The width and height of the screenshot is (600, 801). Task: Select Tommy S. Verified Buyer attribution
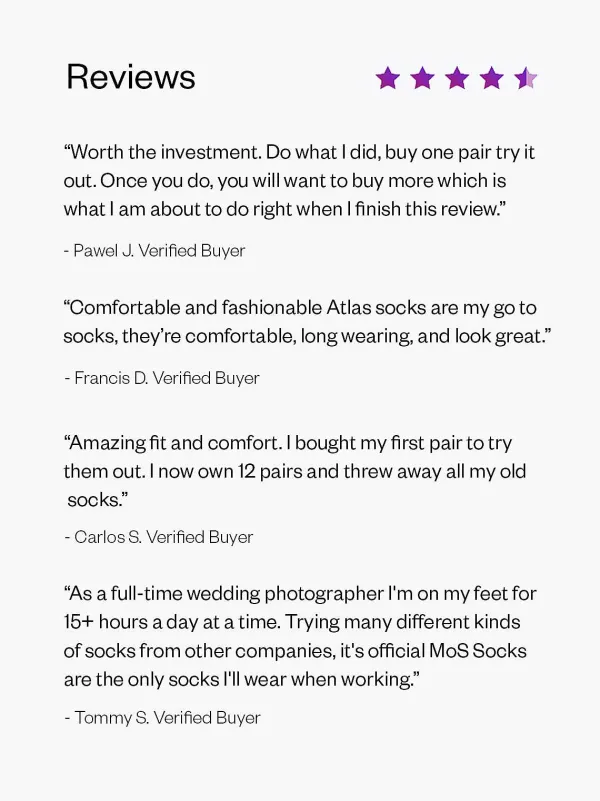tap(162, 718)
